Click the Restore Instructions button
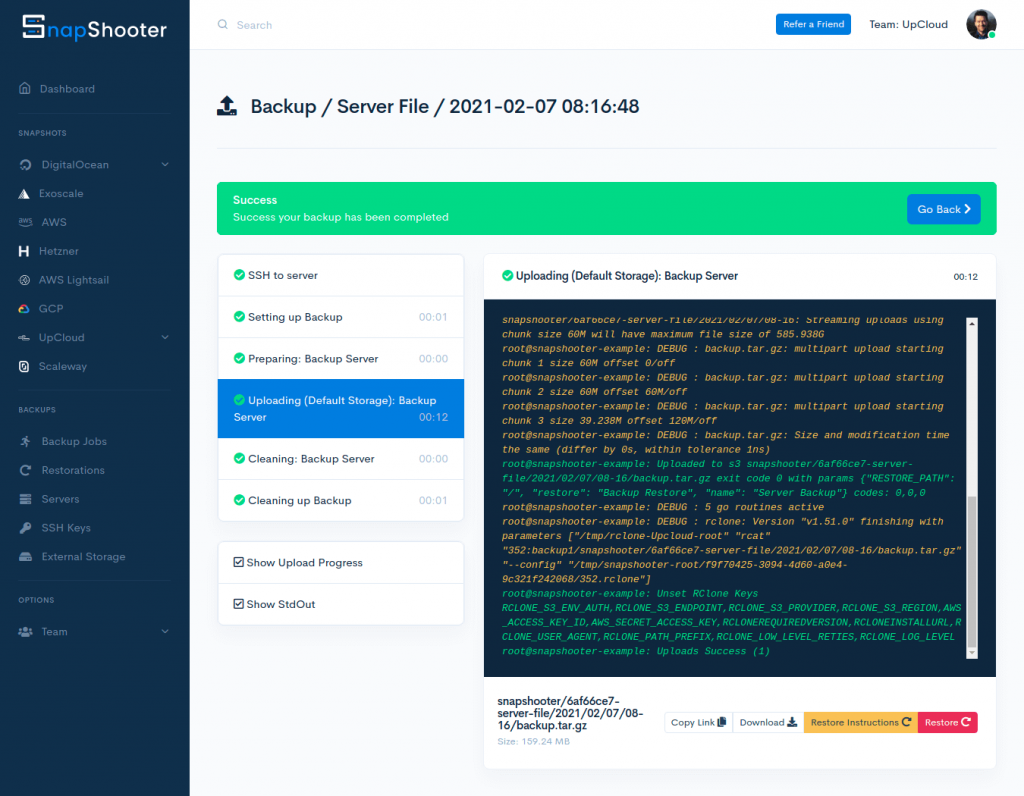 (859, 721)
